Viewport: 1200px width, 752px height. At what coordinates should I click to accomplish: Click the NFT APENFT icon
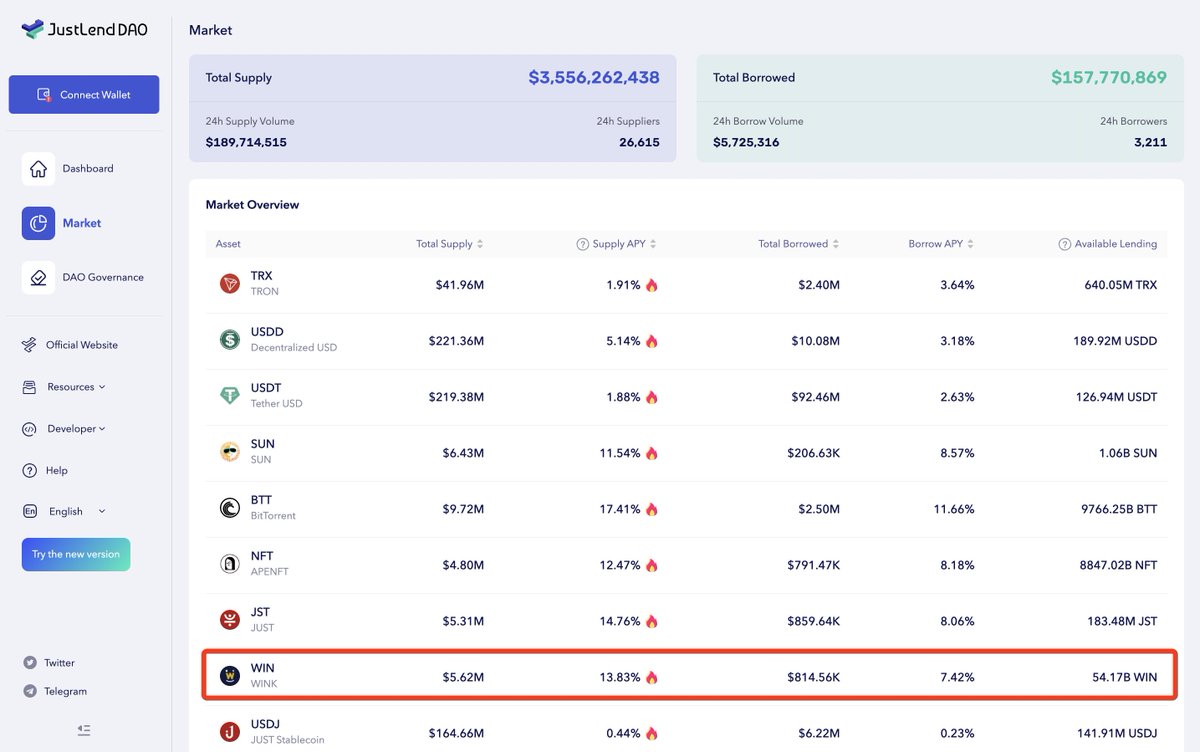coord(230,564)
